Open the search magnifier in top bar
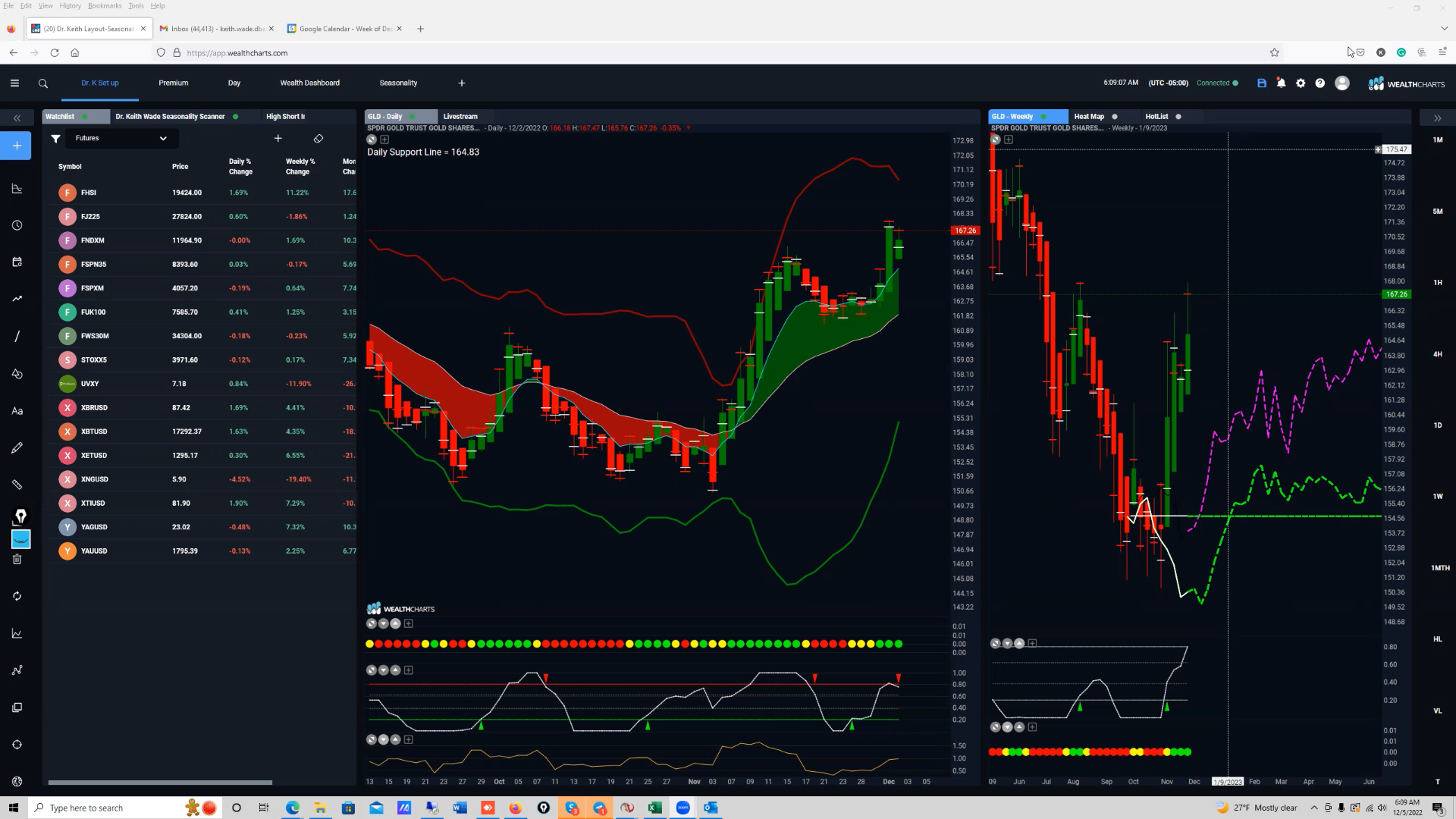Viewport: 1456px width, 819px height. 43,83
